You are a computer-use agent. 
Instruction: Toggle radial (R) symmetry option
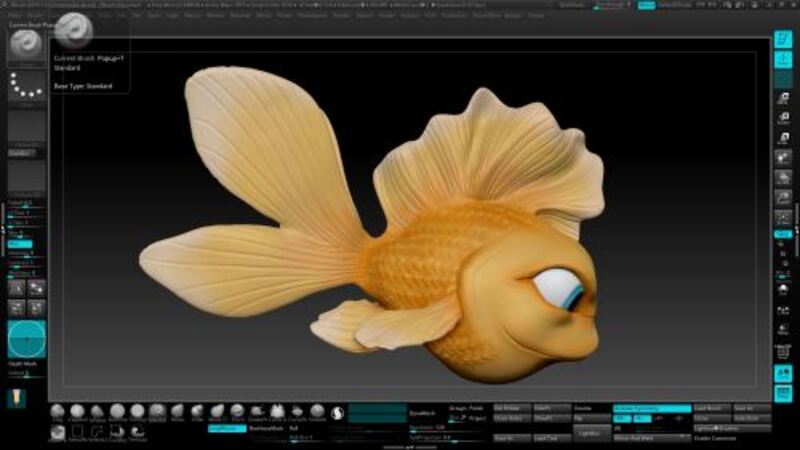(x=618, y=429)
